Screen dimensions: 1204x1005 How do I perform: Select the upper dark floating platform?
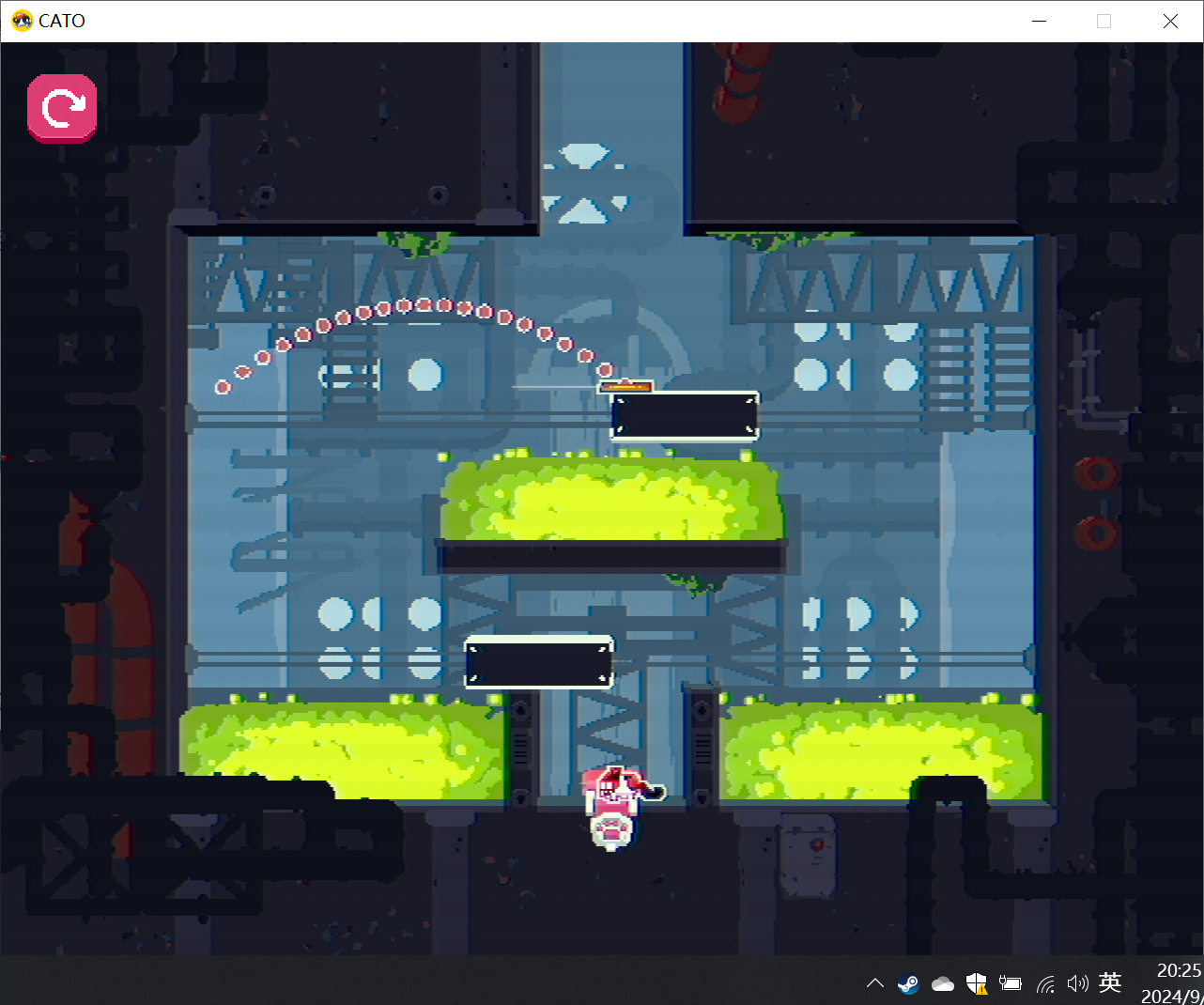coord(685,416)
